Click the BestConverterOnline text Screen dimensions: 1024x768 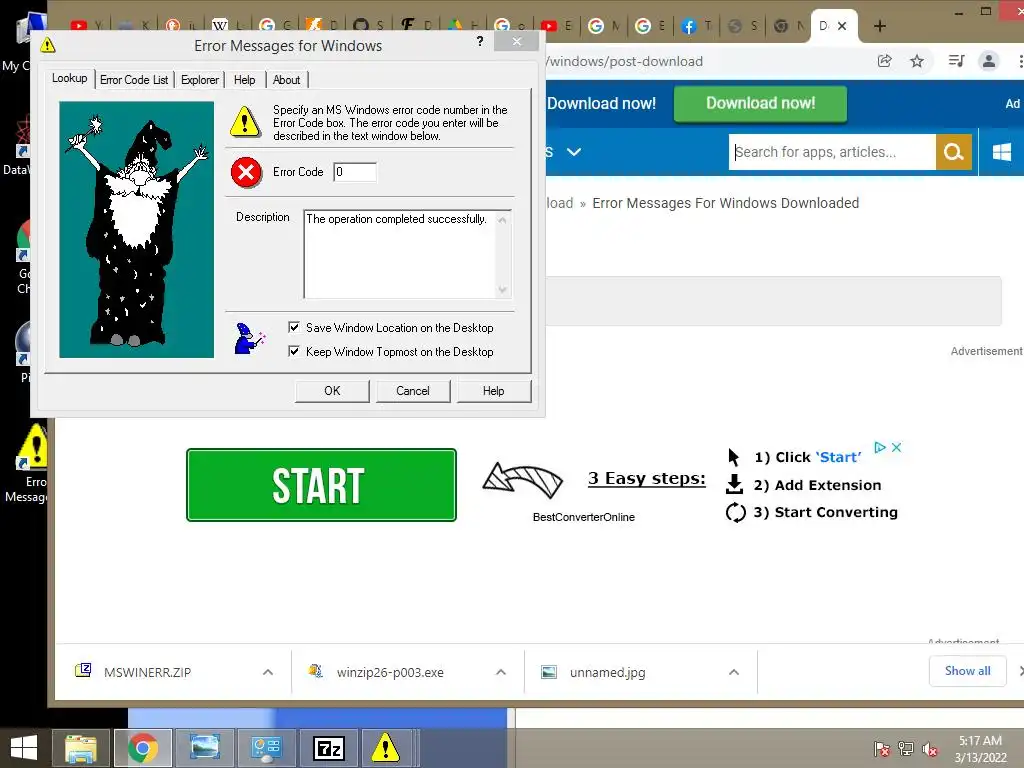coord(584,517)
